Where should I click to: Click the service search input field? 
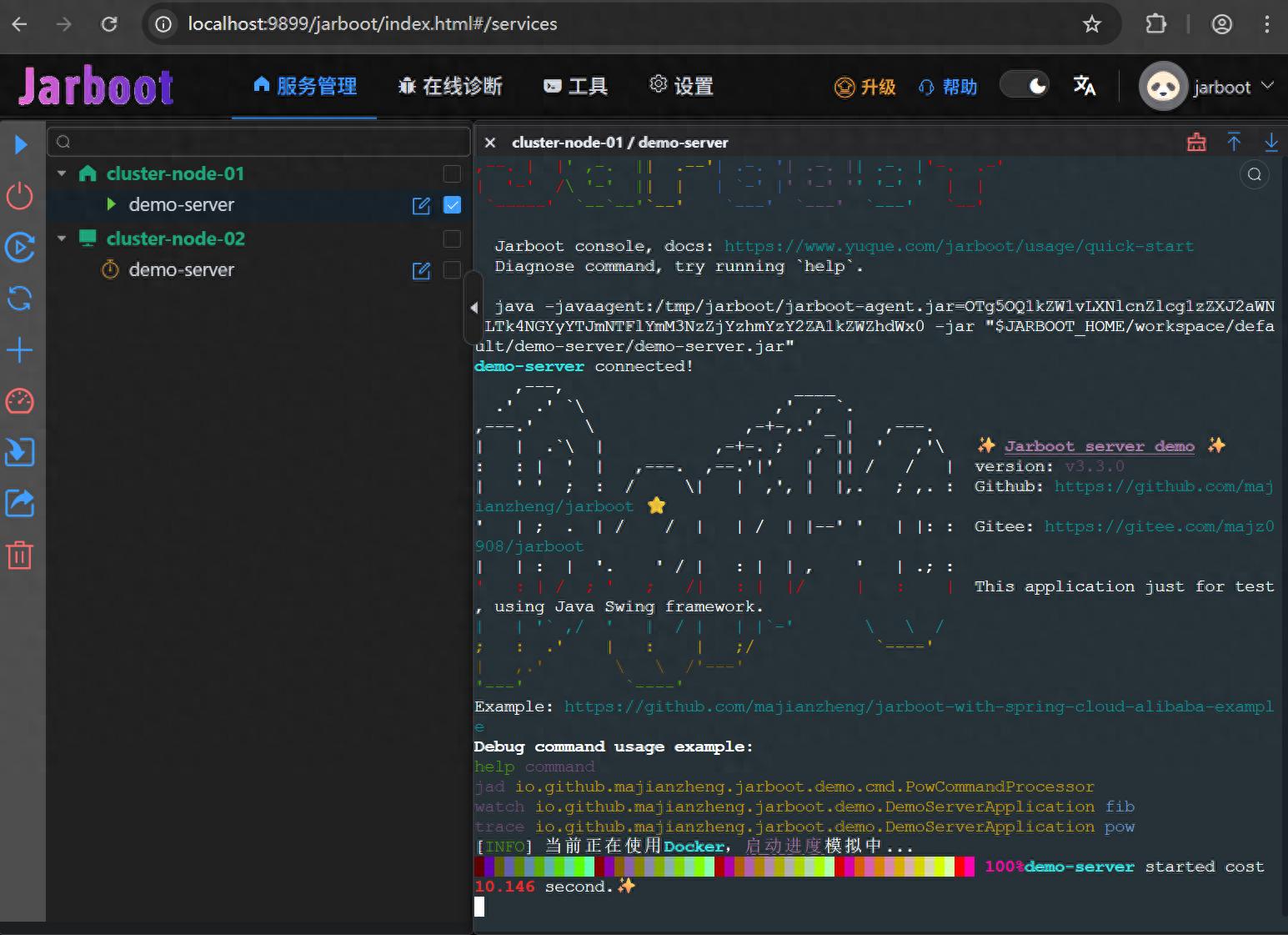click(x=258, y=142)
